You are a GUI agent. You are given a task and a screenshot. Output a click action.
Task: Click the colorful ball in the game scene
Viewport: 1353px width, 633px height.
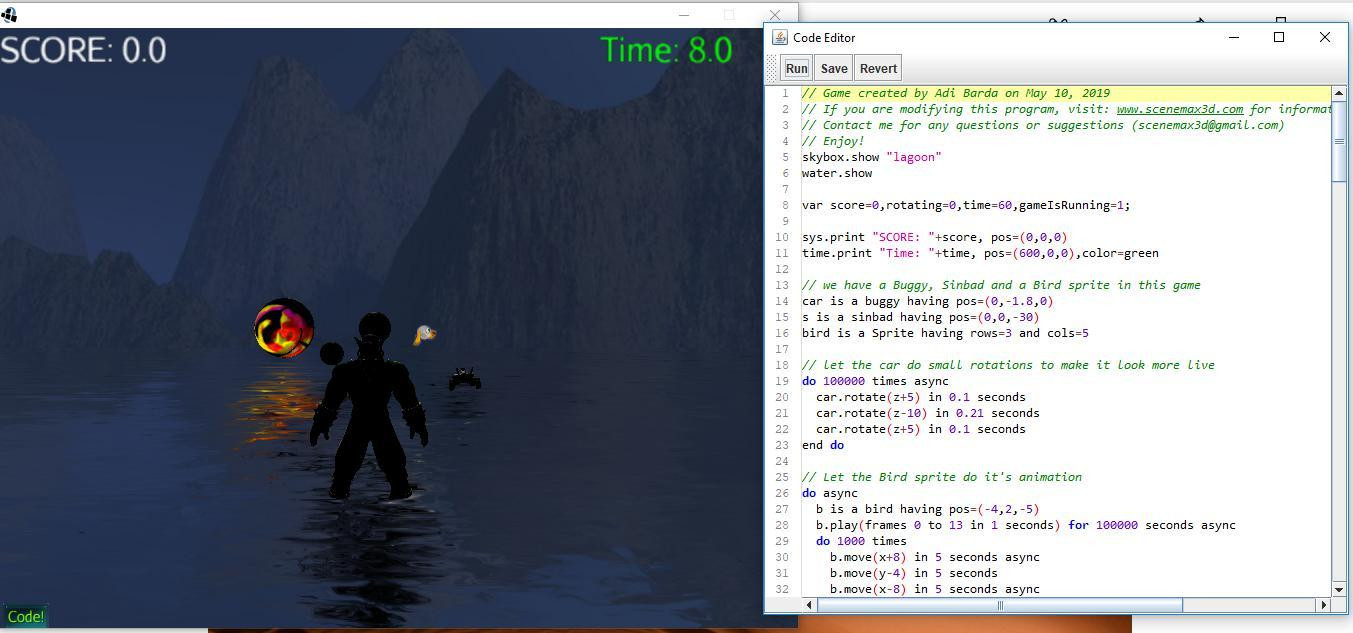(284, 327)
